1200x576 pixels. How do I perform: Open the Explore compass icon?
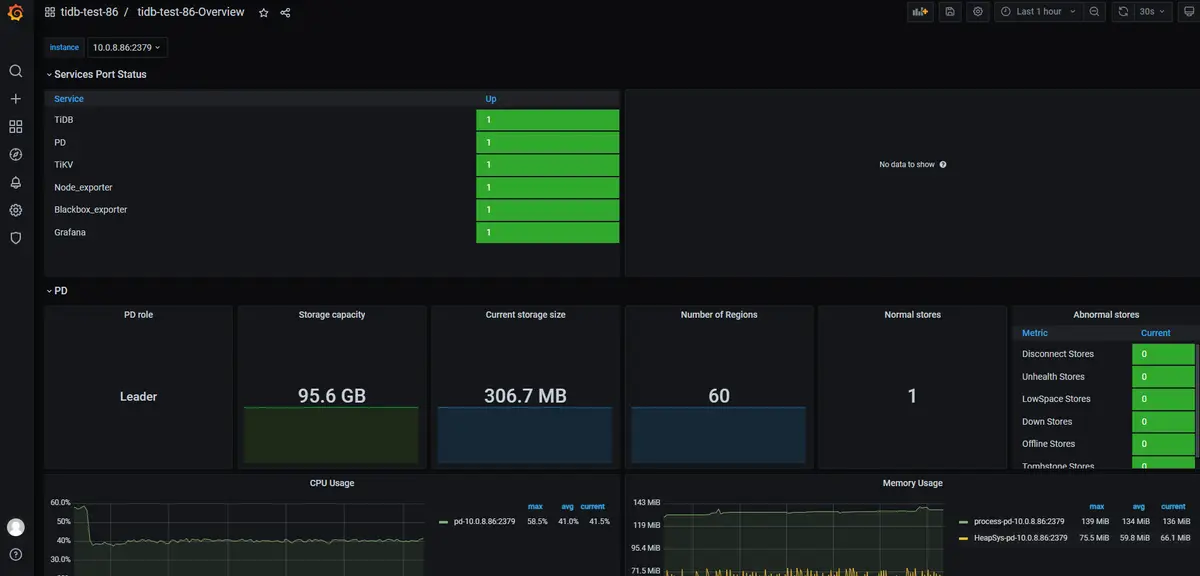point(15,155)
